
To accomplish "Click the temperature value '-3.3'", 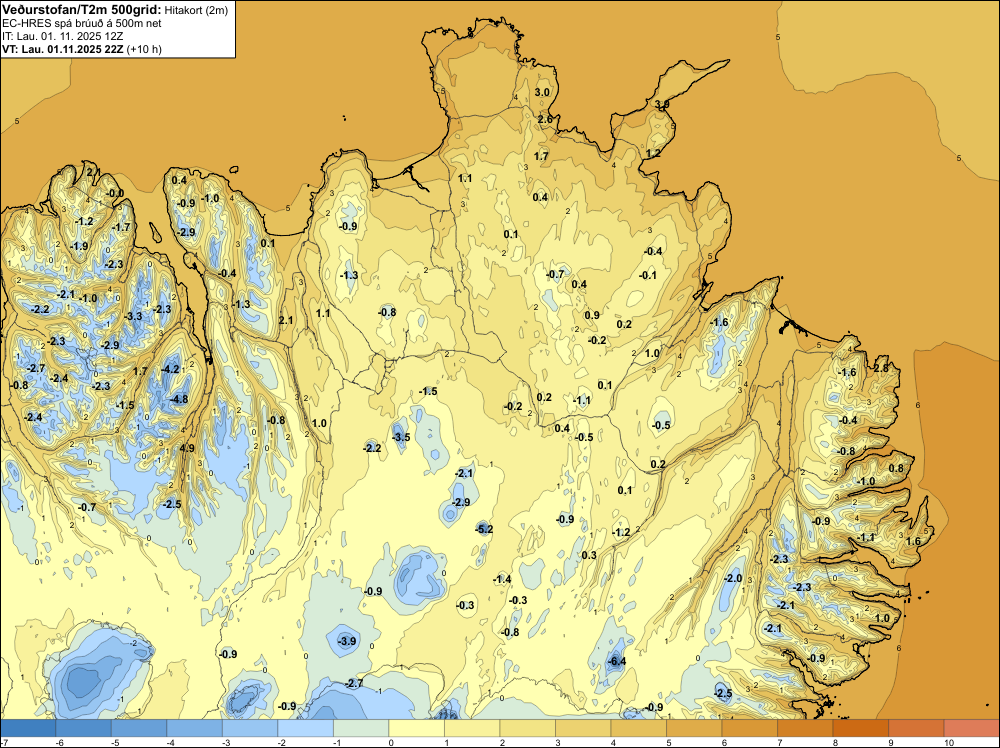I will click(x=133, y=316).
